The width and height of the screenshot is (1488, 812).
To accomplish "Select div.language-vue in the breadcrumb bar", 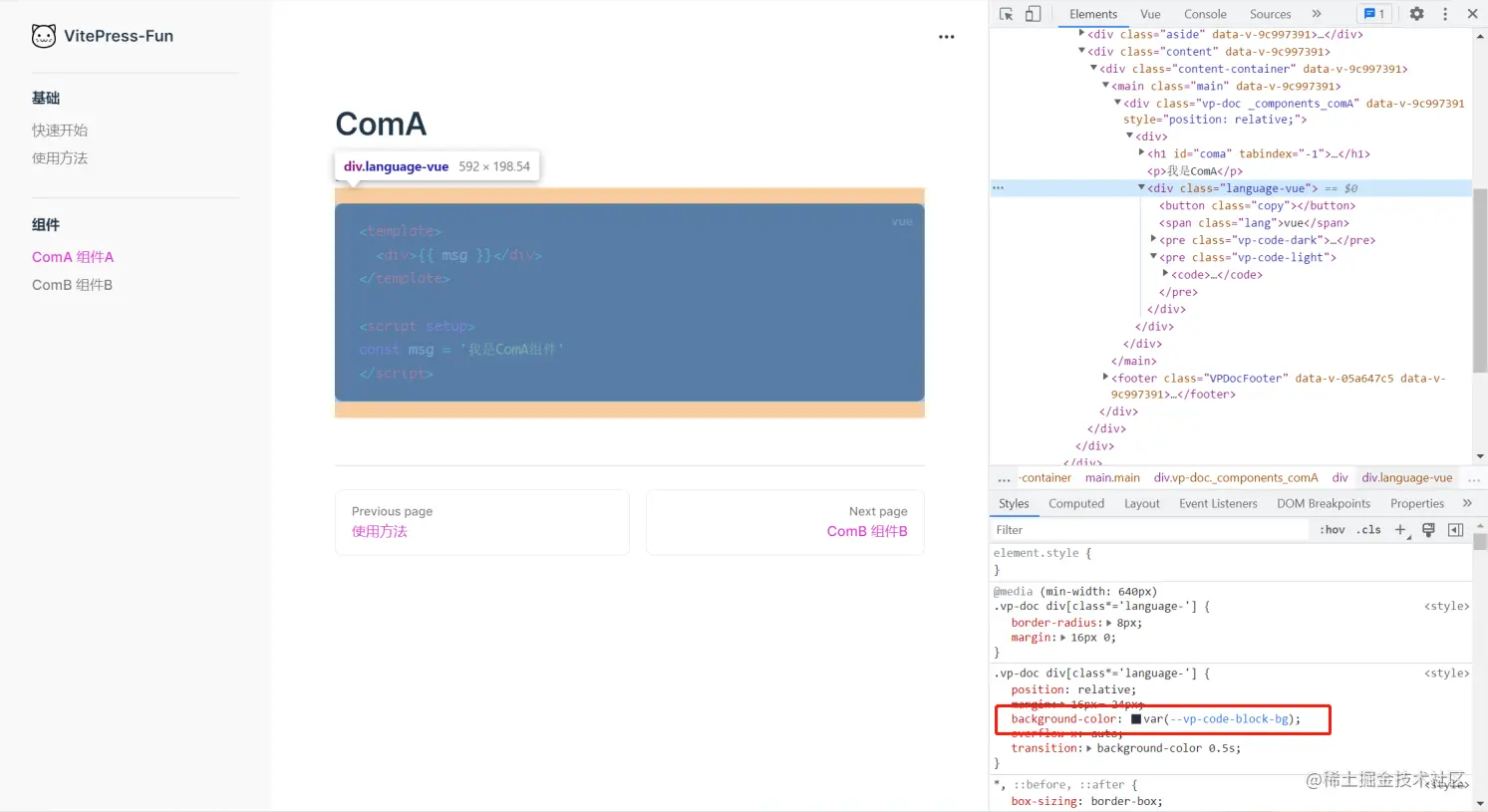I will point(1407,478).
